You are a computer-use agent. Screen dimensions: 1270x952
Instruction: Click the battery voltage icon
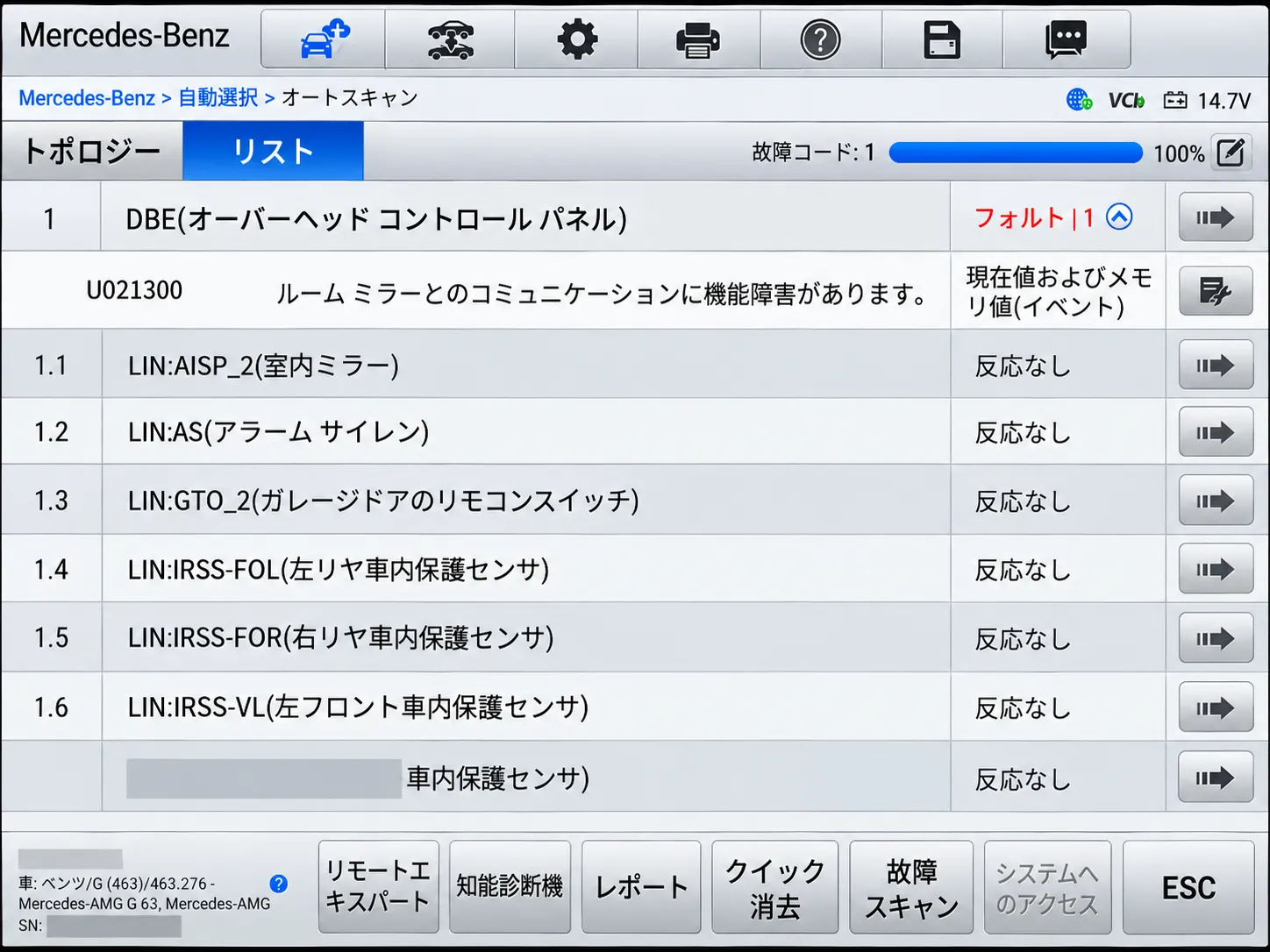[x=1175, y=100]
